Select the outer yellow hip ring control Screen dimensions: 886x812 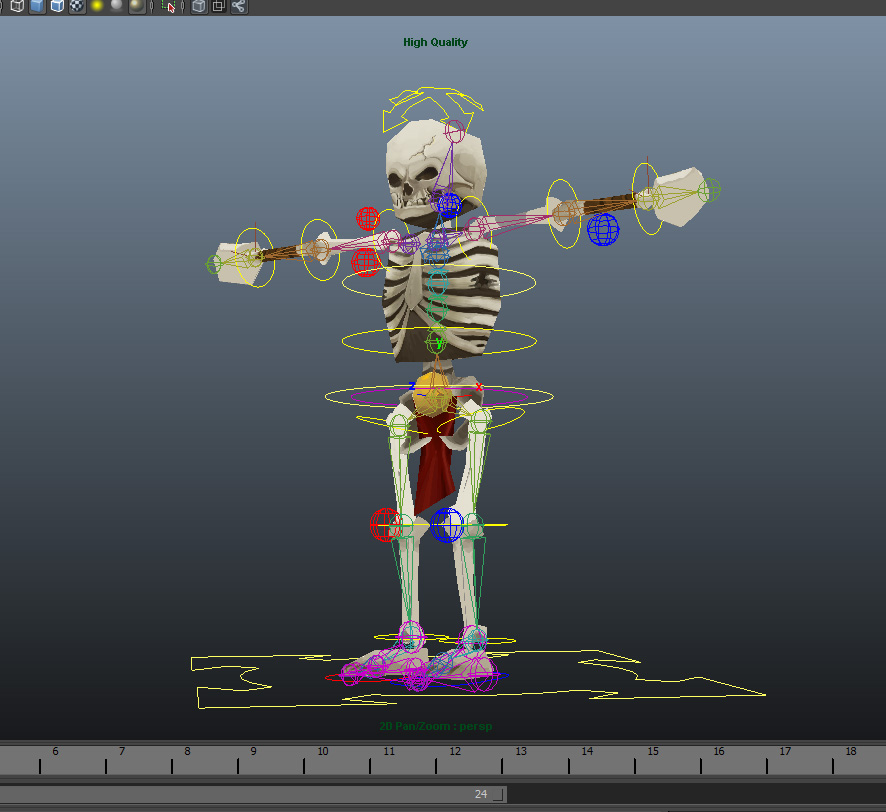coord(439,396)
